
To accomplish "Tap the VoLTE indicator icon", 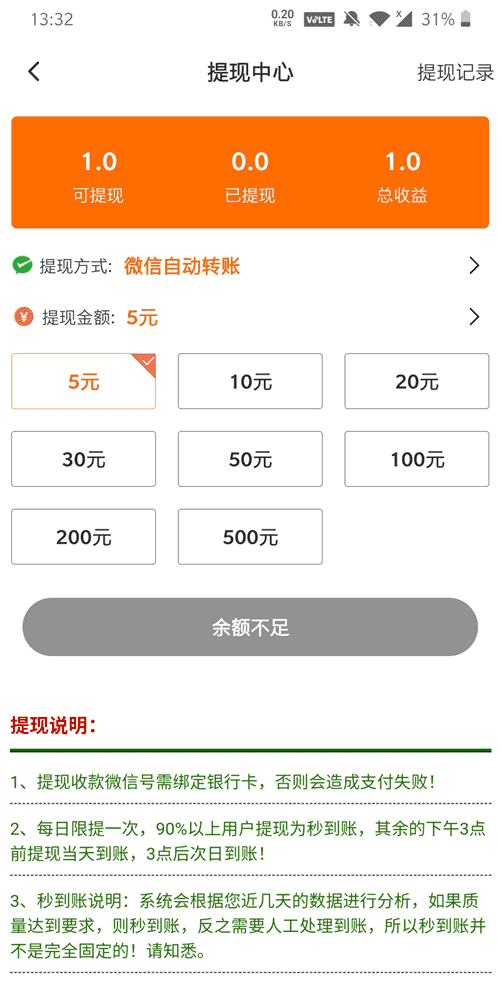I will click(x=318, y=20).
